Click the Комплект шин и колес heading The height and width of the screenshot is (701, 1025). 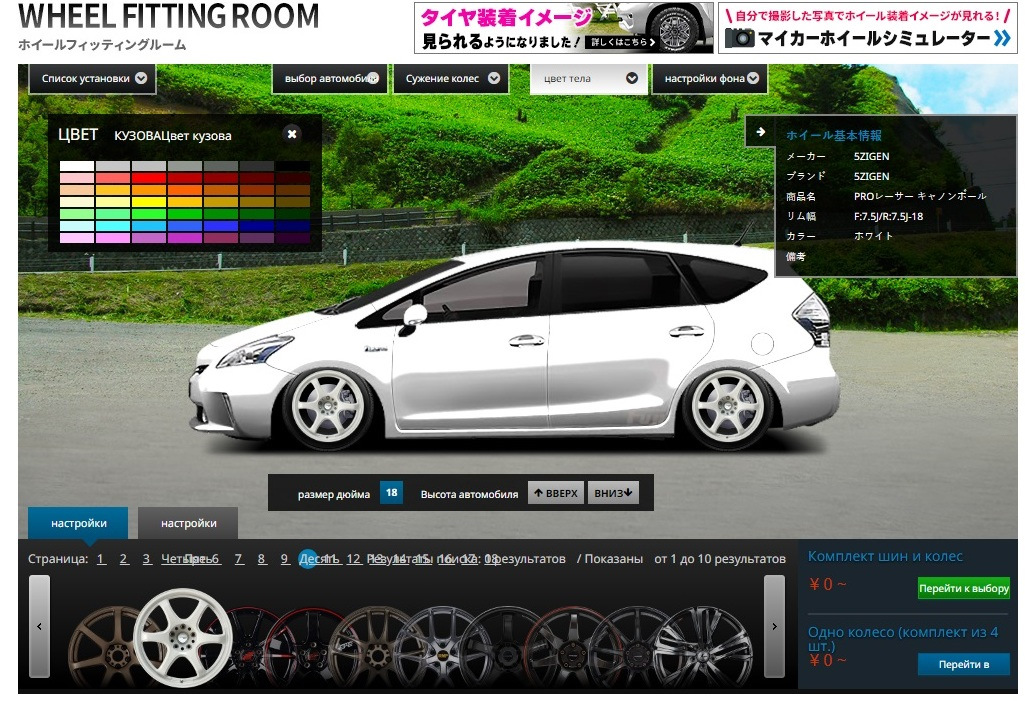pyautogui.click(x=885, y=556)
